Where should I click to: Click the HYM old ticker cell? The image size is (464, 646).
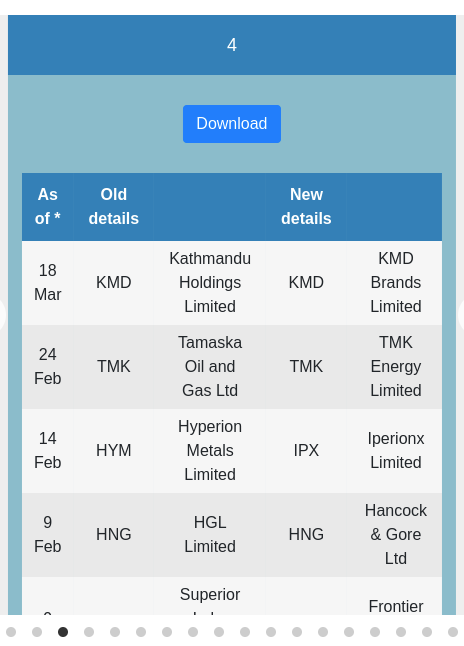[x=114, y=451]
